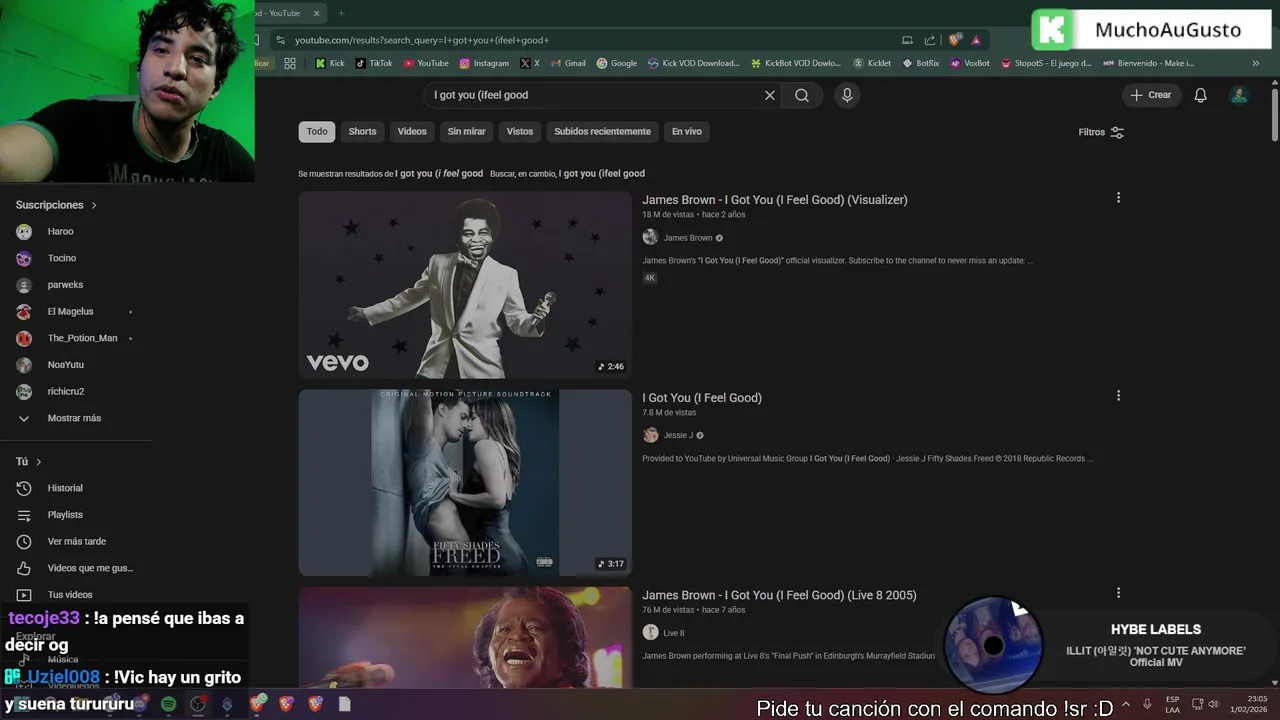Viewport: 1280px width, 720px height.
Task: Expand the Tú section chevron
Action: coord(39,462)
